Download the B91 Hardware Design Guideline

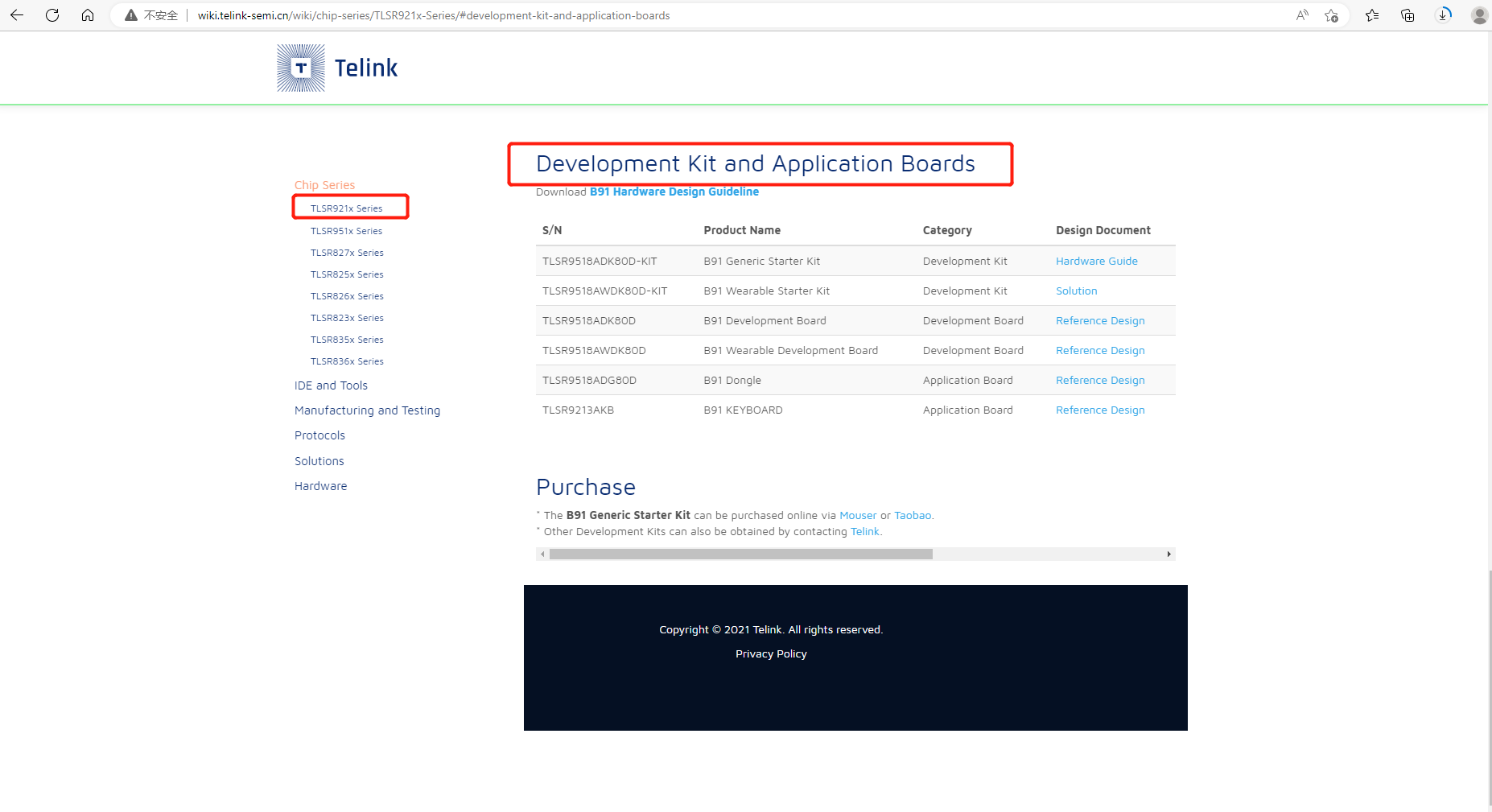674,192
